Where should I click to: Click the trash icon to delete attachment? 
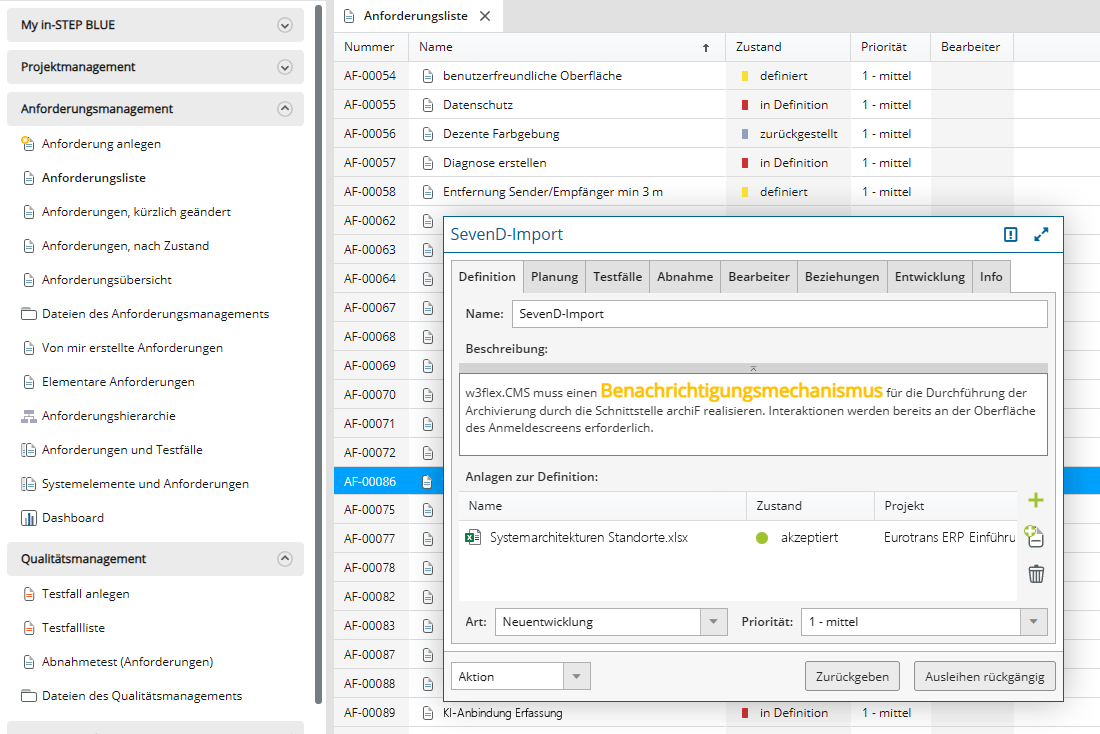tap(1036, 574)
